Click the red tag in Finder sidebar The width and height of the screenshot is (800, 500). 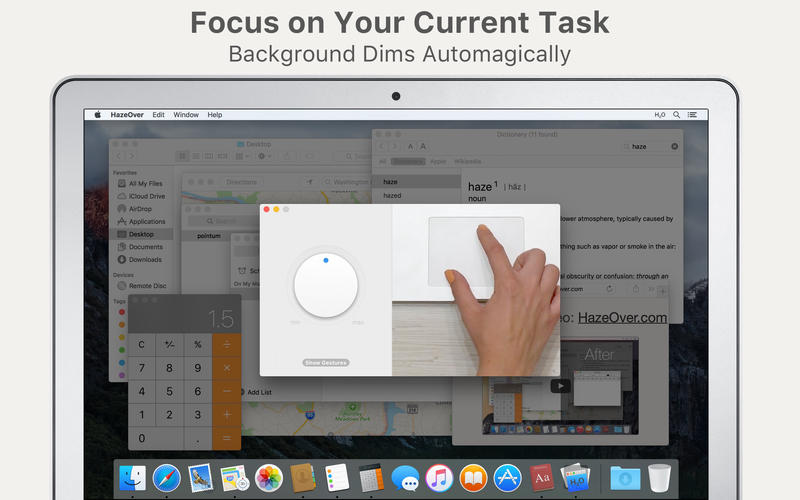(x=121, y=312)
